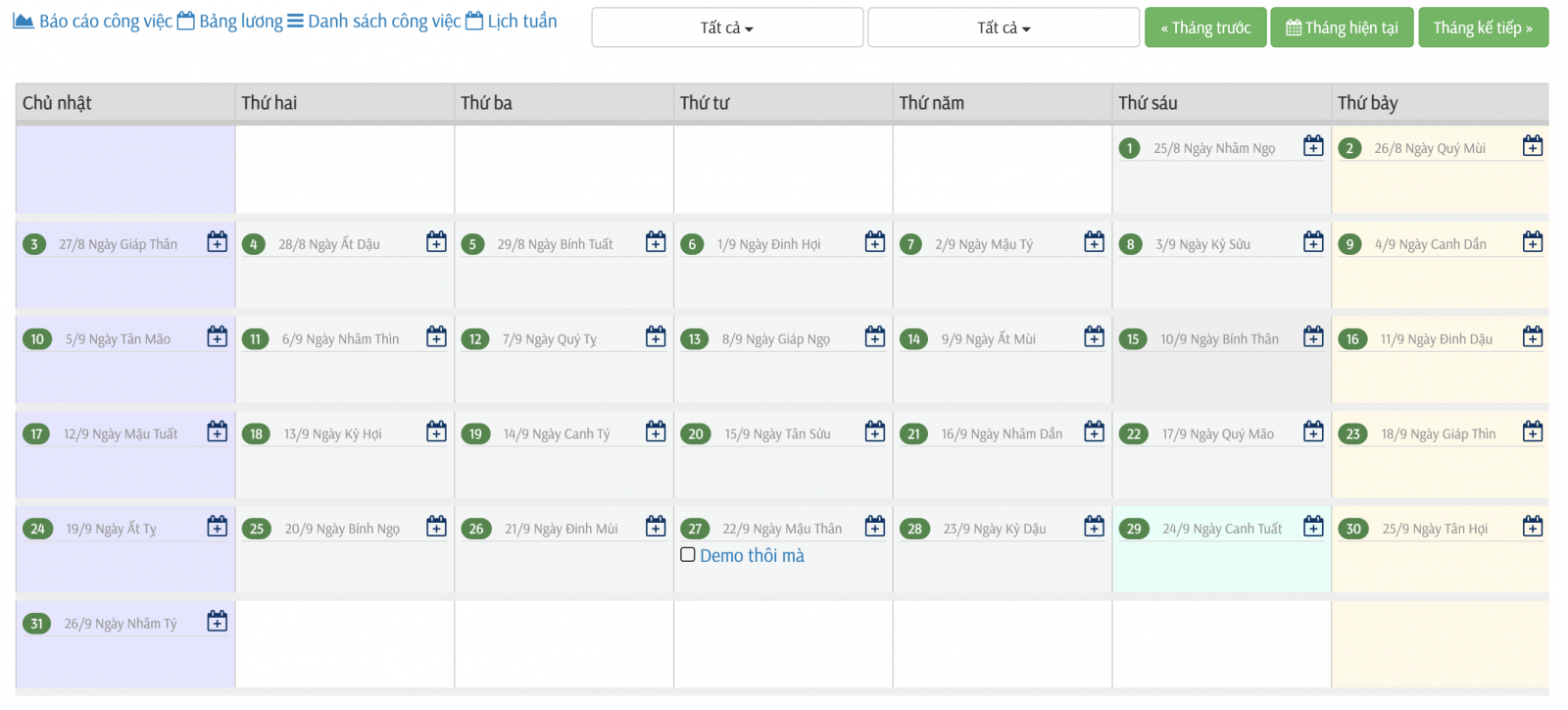Click the calendar-plus icon for day 15
This screenshot has height=710, width=1568.
[1313, 336]
